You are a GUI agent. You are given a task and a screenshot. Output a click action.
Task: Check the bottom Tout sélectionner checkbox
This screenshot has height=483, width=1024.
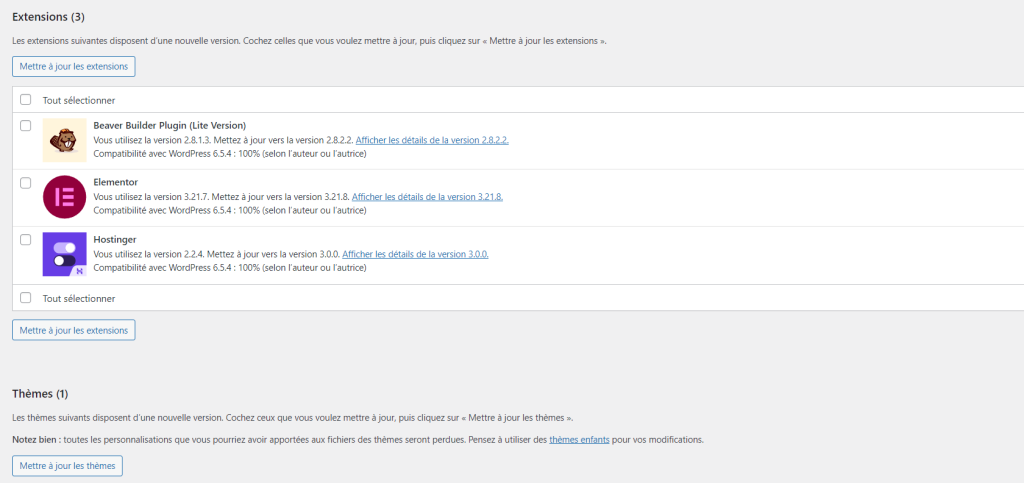25,298
